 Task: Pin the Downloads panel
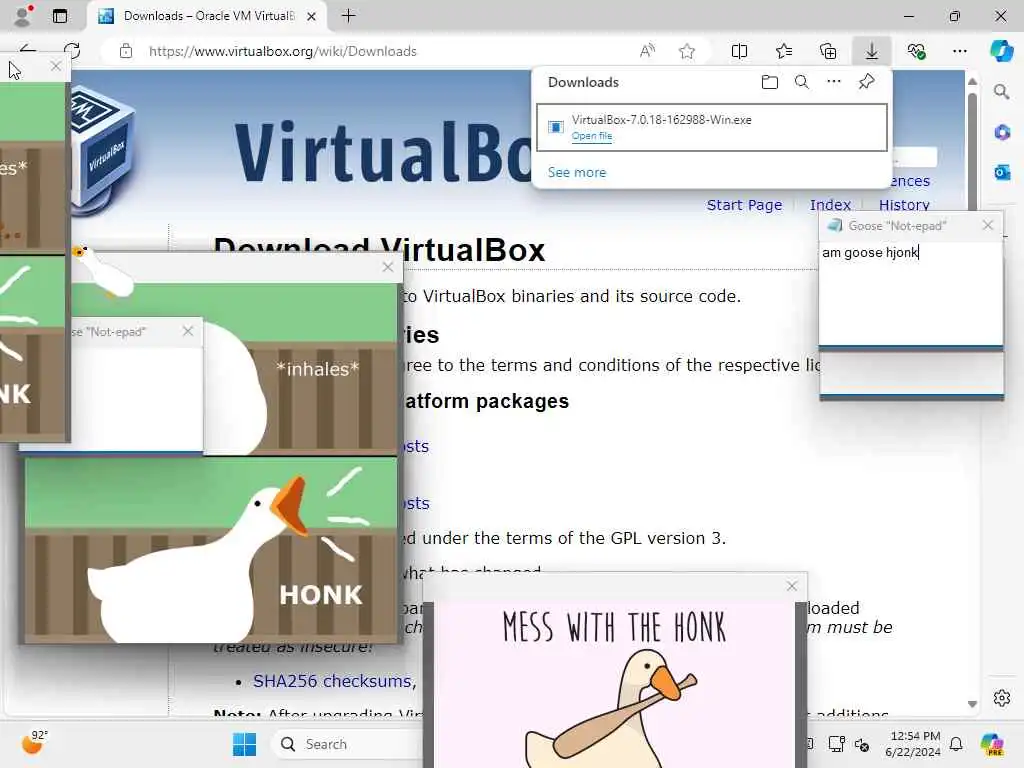pyautogui.click(x=867, y=82)
